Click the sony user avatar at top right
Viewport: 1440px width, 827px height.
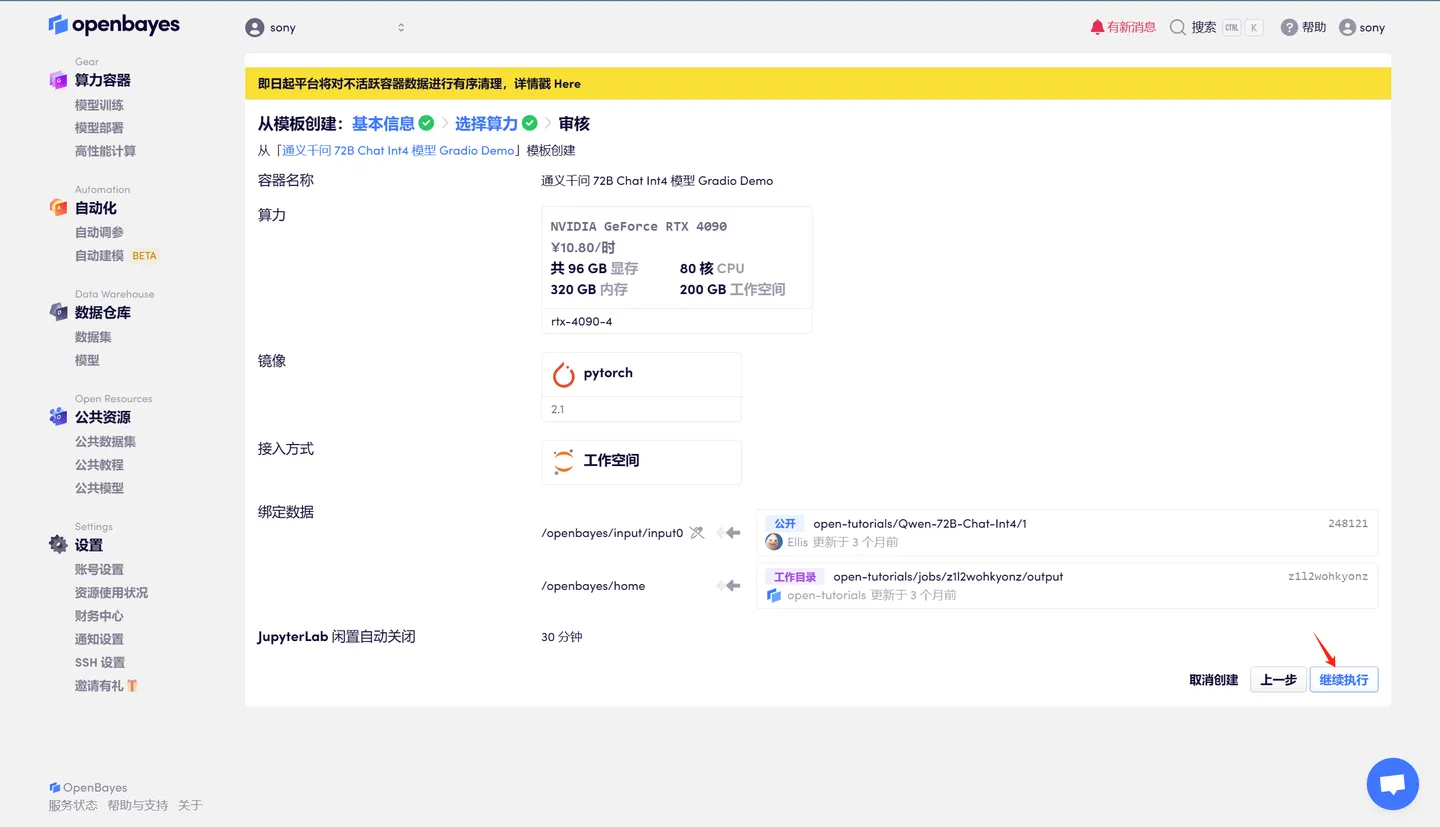point(1347,27)
